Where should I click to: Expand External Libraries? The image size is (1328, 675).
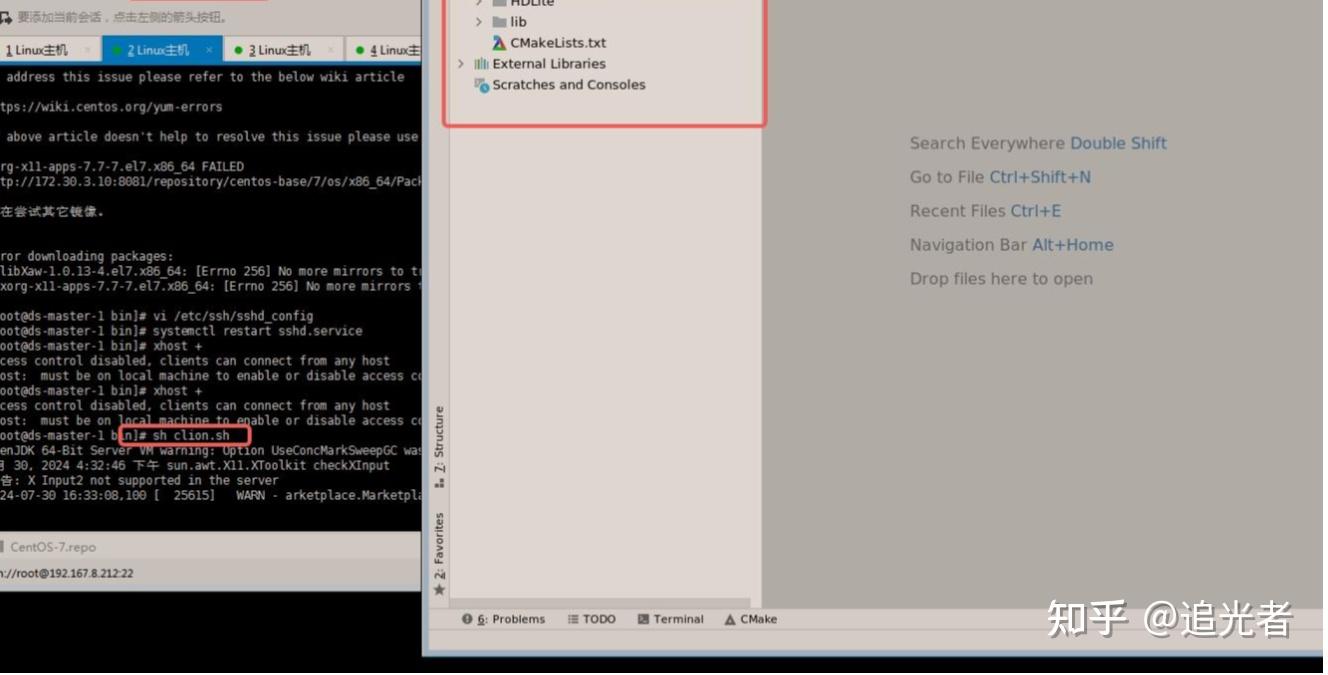pyautogui.click(x=459, y=63)
